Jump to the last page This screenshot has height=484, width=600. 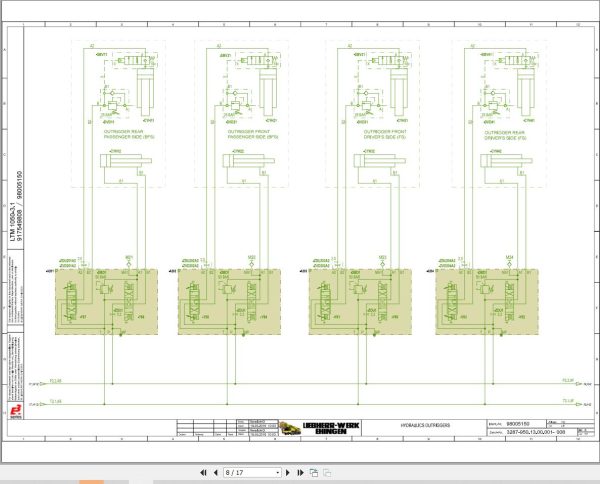coord(300,473)
